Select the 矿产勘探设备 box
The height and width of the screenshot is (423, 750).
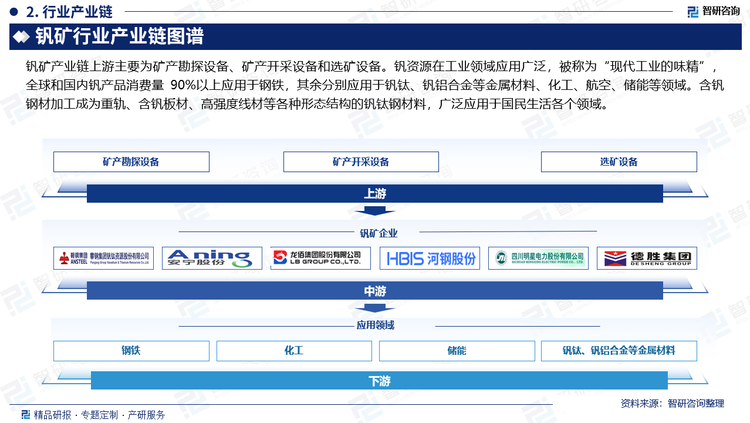pyautogui.click(x=131, y=162)
